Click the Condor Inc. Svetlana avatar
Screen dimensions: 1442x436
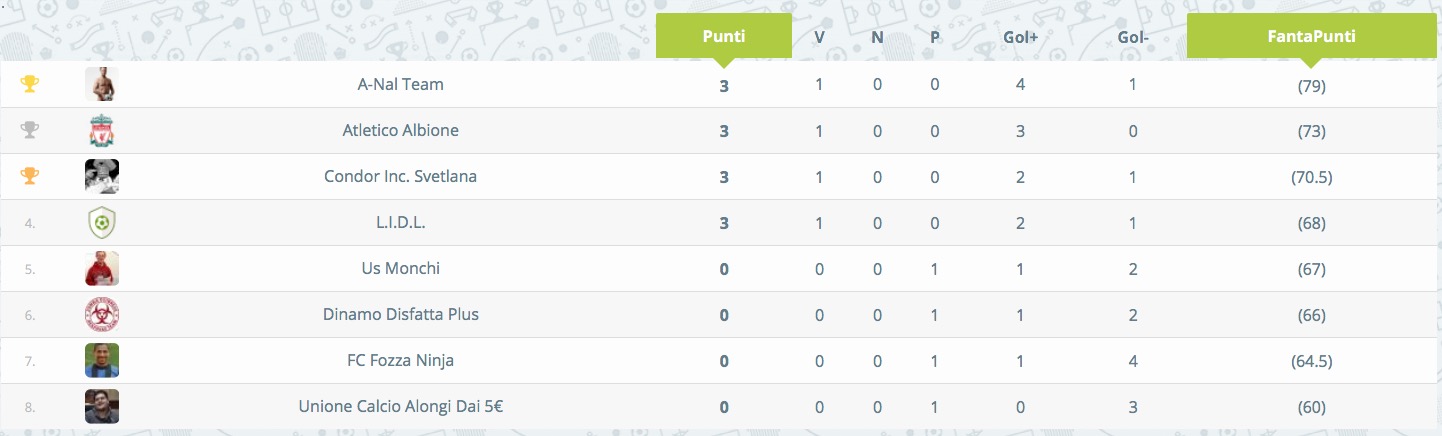click(102, 176)
